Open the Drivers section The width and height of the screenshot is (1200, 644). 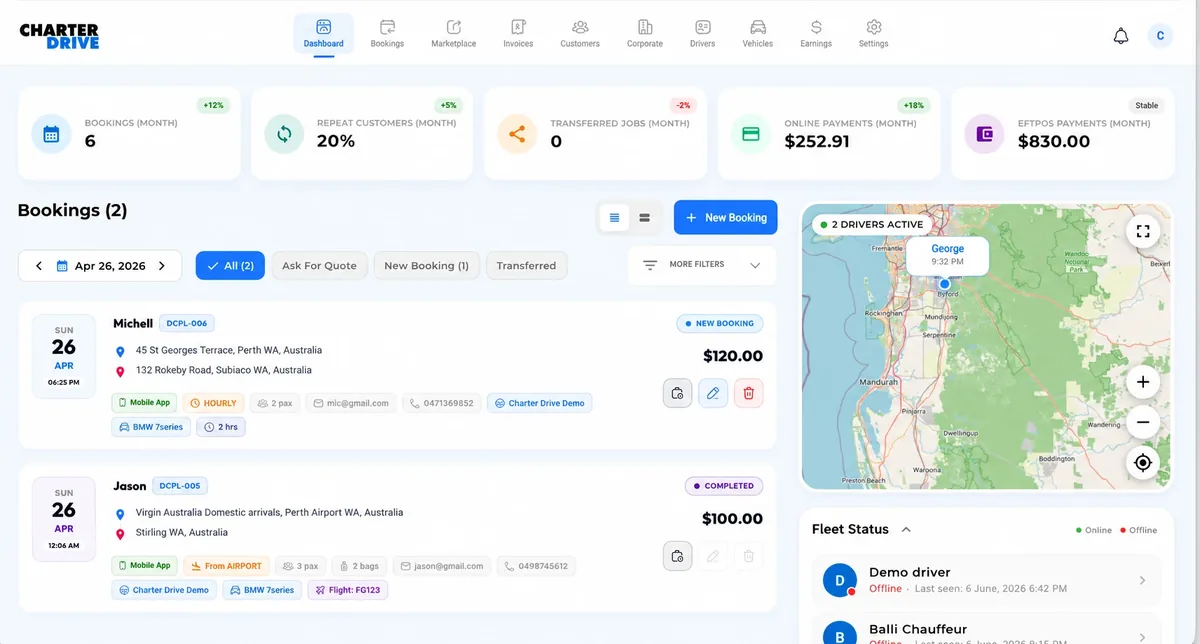(x=702, y=33)
